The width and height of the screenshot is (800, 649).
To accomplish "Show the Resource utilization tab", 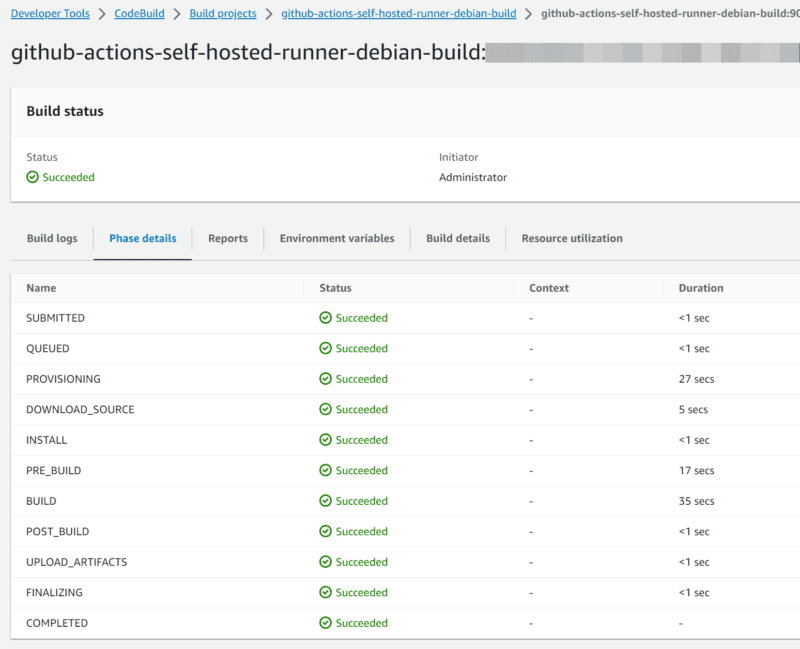I will pos(572,238).
